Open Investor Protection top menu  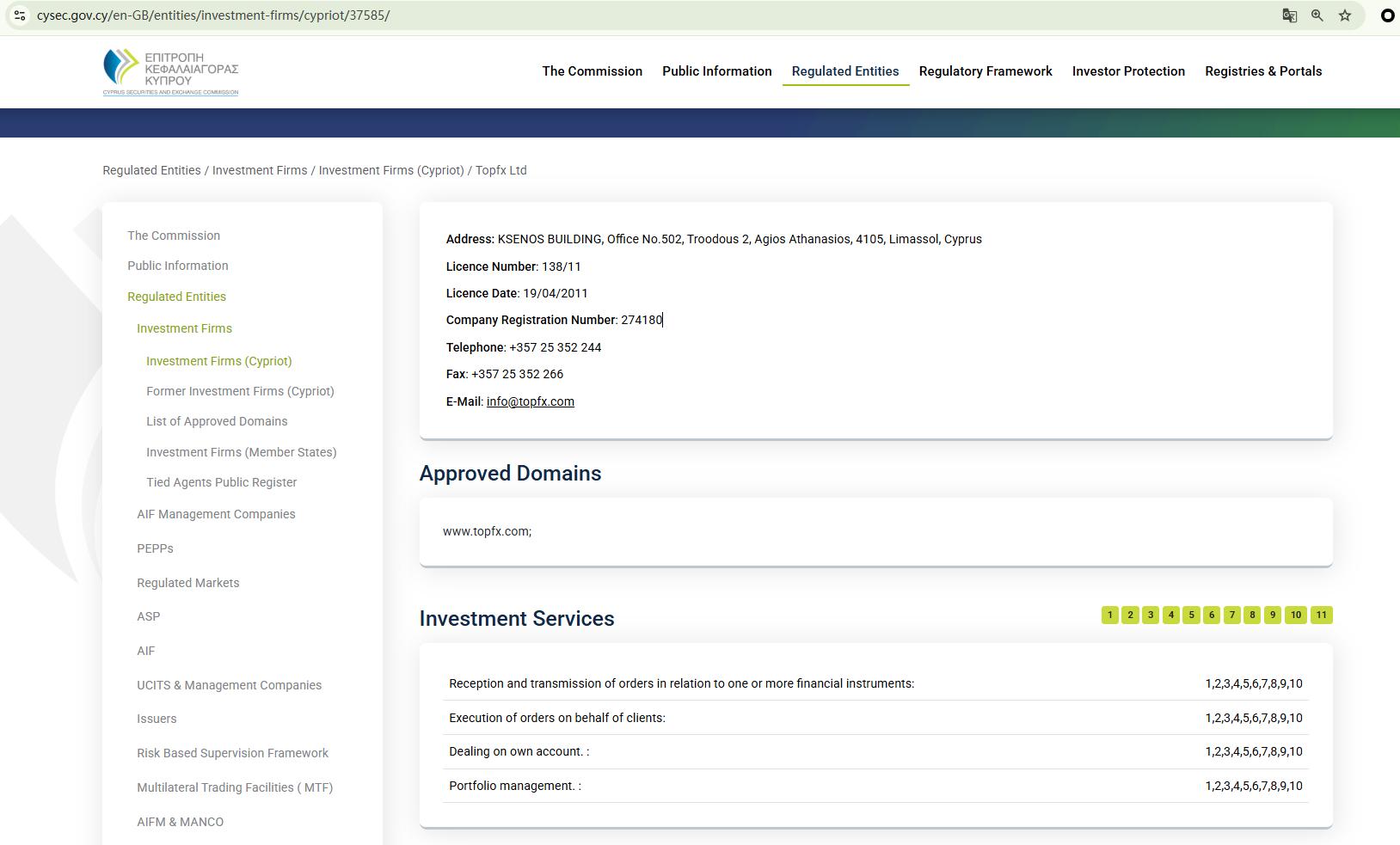(1128, 71)
